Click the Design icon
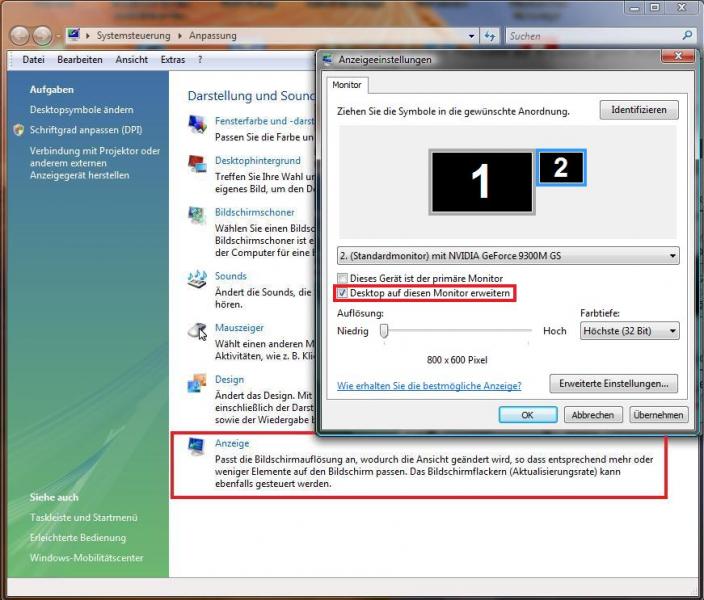This screenshot has width=704, height=600. pyautogui.click(x=197, y=383)
